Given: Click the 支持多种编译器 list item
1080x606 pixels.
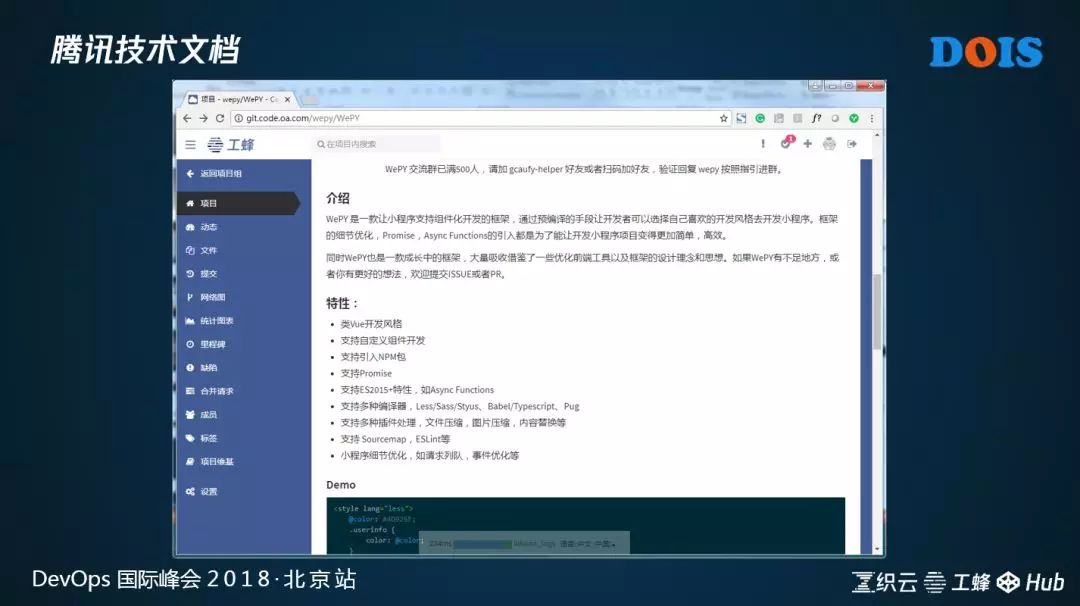Looking at the screenshot, I should coord(460,406).
